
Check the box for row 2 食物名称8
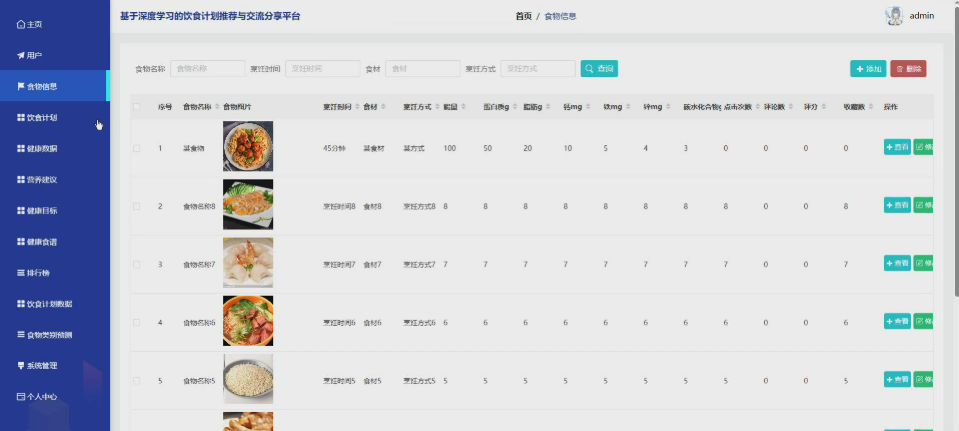136,207
